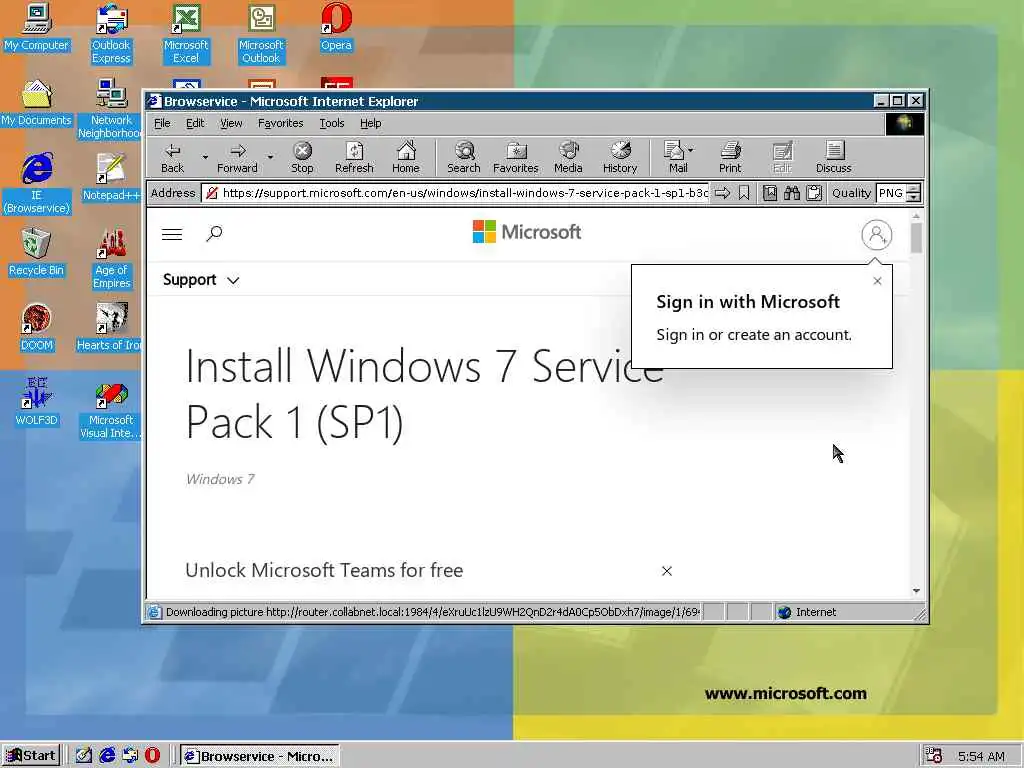
Task: Close the Sign in with Microsoft popup
Action: pyautogui.click(x=877, y=281)
